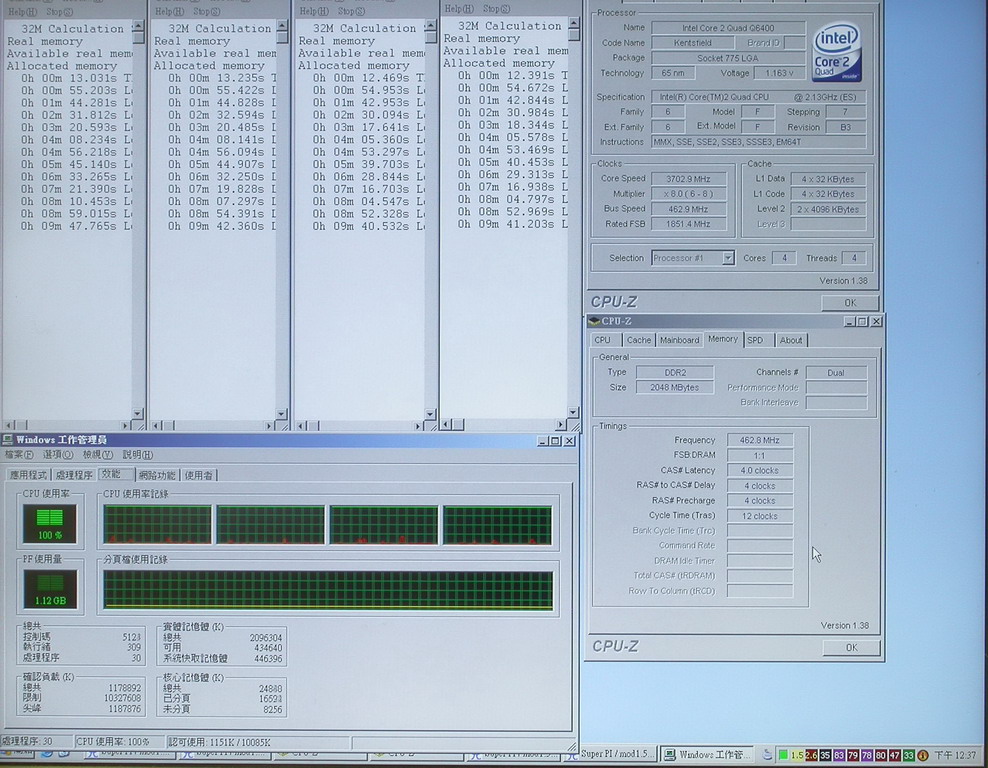Image resolution: width=988 pixels, height=768 pixels.
Task: Open the About tab in CPU-Z
Action: point(791,340)
